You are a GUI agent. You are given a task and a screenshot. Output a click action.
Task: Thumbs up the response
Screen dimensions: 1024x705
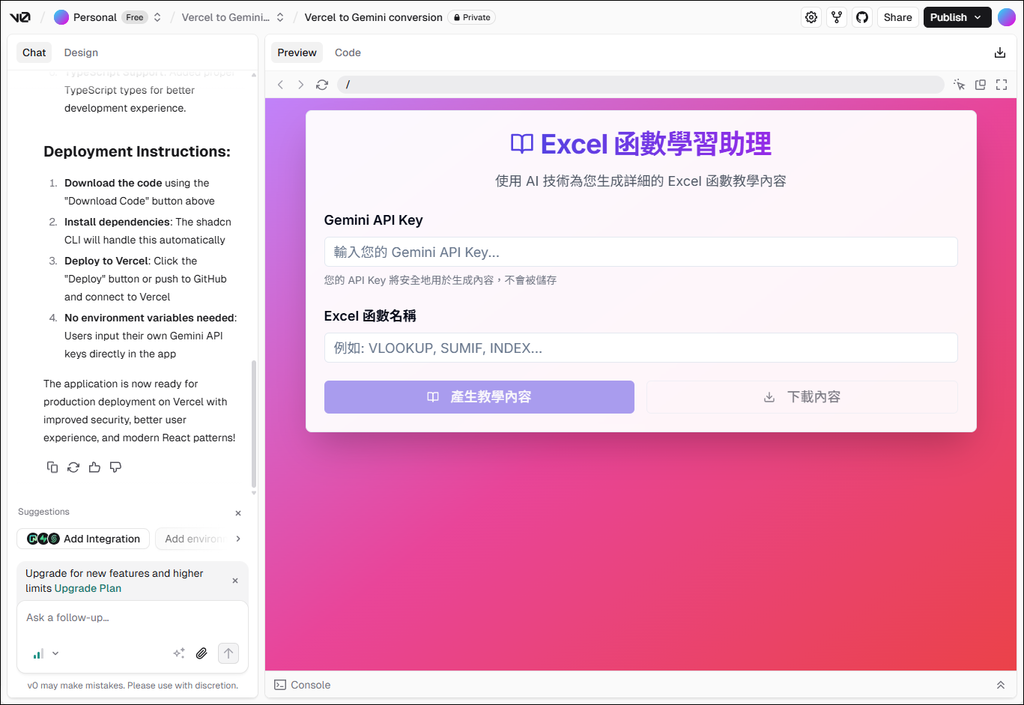(x=95, y=467)
